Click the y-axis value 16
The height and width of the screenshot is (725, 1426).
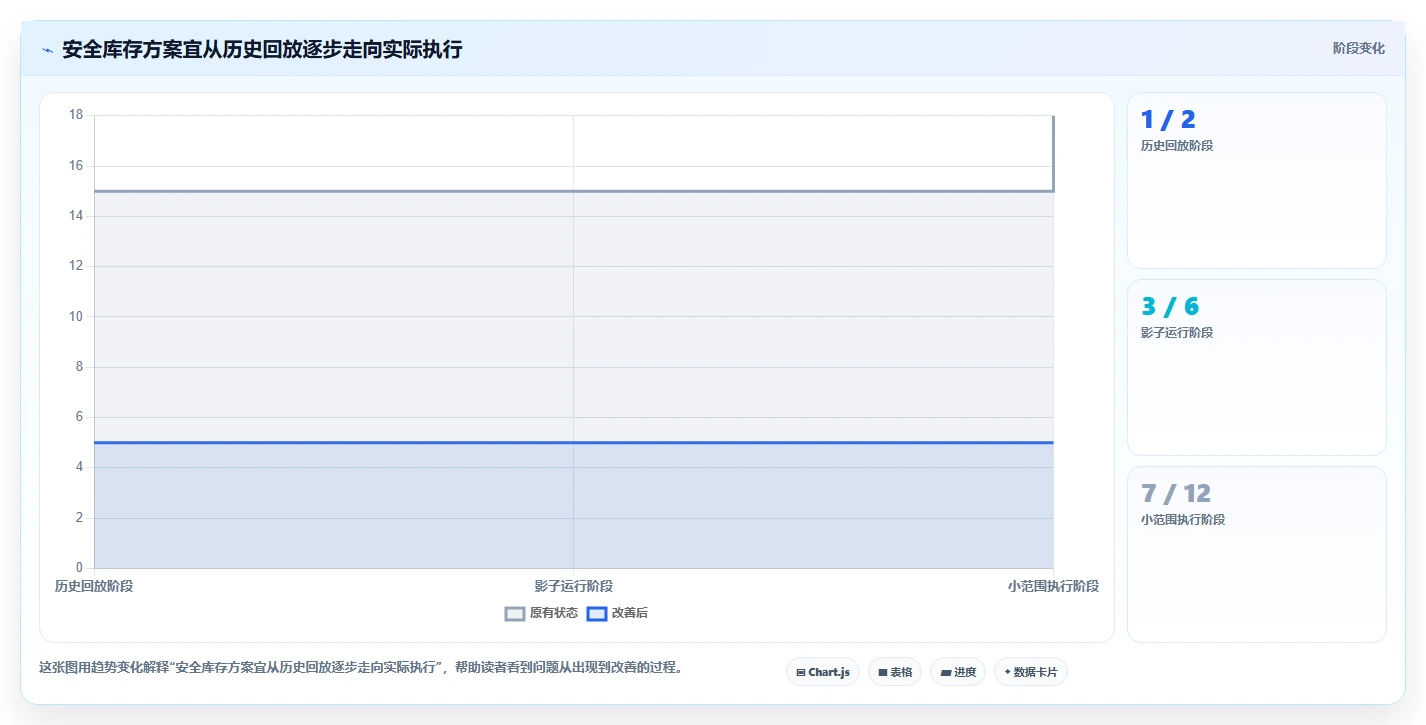coord(76,165)
